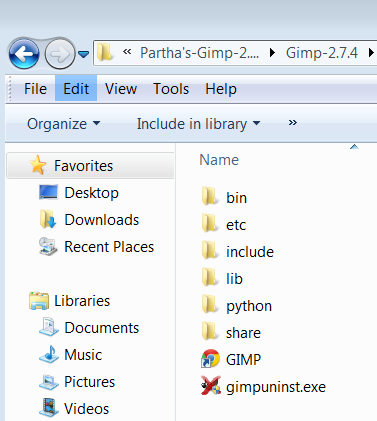Click the gimpuninst.exe uninstaller icon
The height and width of the screenshot is (421, 377).
211,386
